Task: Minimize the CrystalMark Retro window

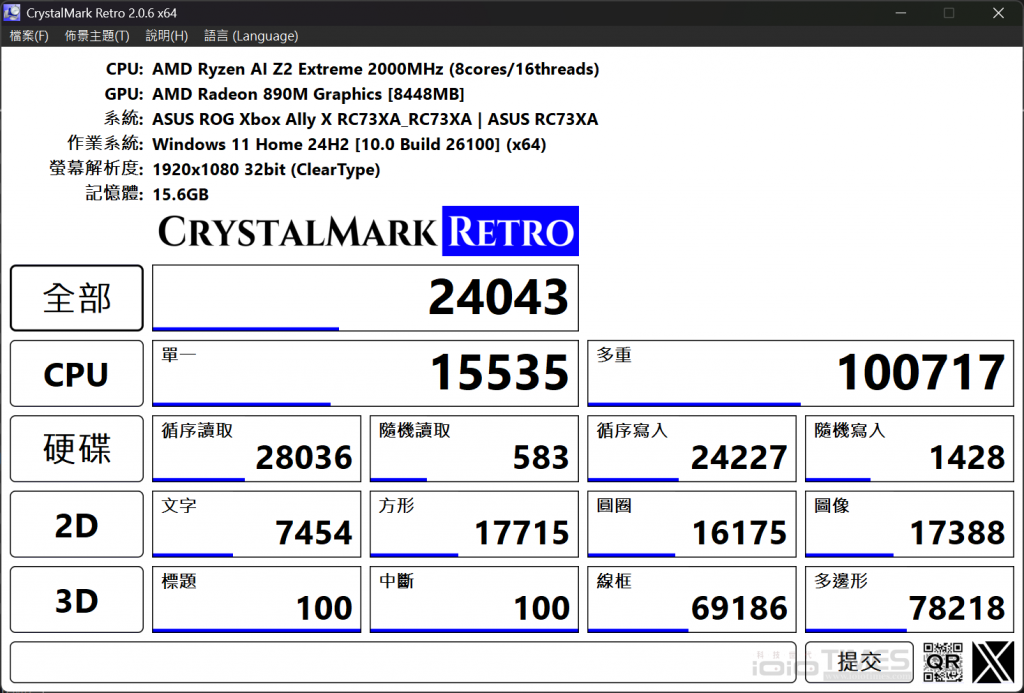Action: click(x=901, y=13)
